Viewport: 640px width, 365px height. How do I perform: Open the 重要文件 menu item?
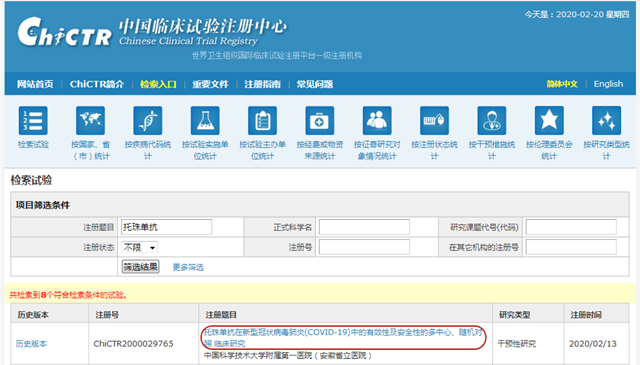click(210, 84)
